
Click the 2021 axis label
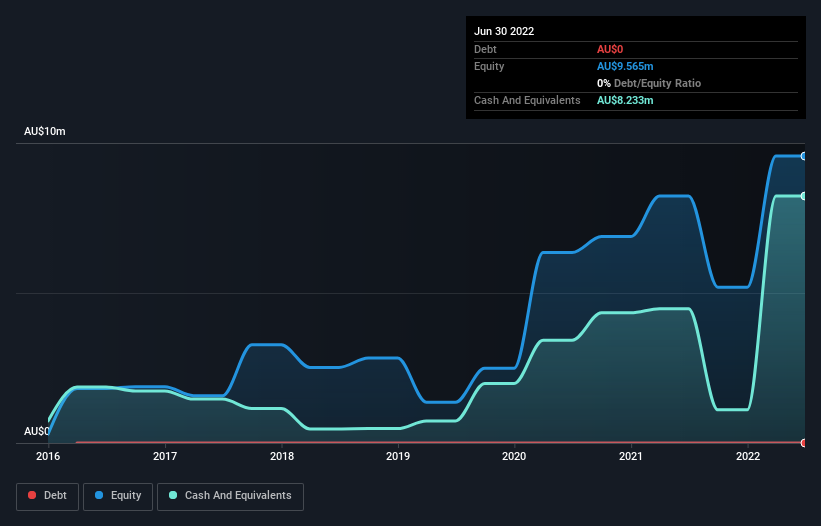click(631, 456)
